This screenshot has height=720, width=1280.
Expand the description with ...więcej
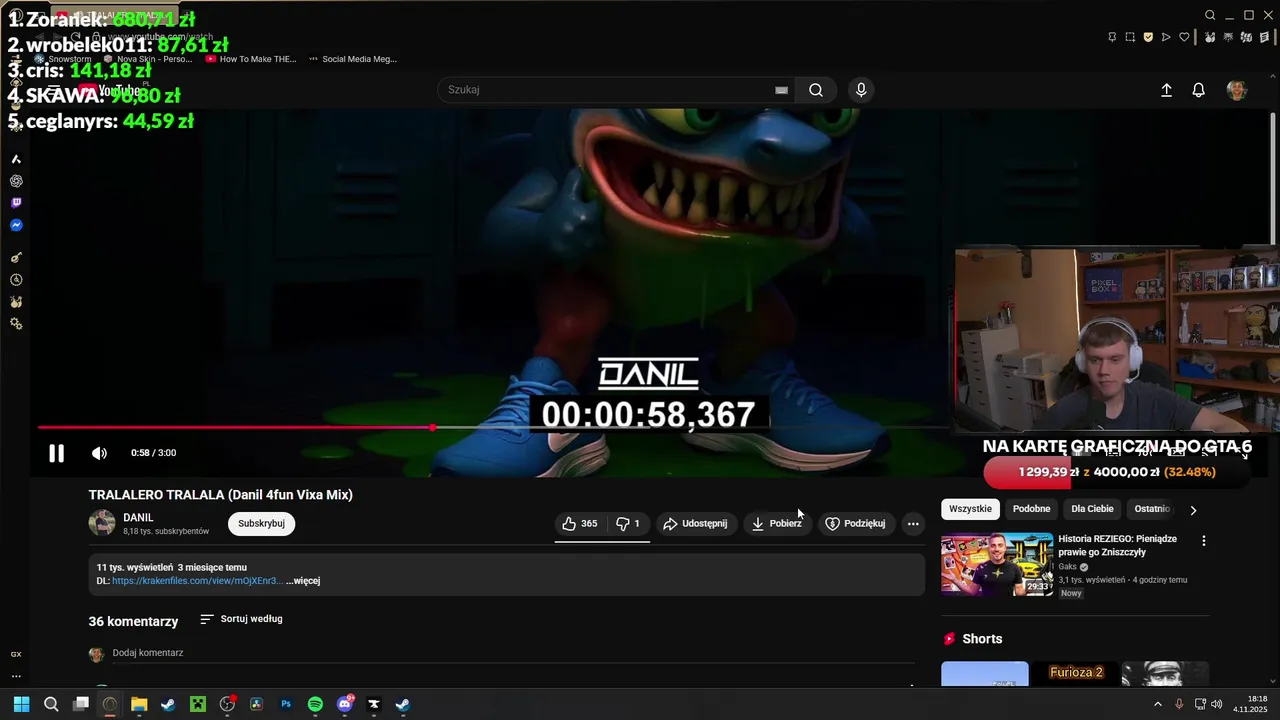tap(303, 581)
